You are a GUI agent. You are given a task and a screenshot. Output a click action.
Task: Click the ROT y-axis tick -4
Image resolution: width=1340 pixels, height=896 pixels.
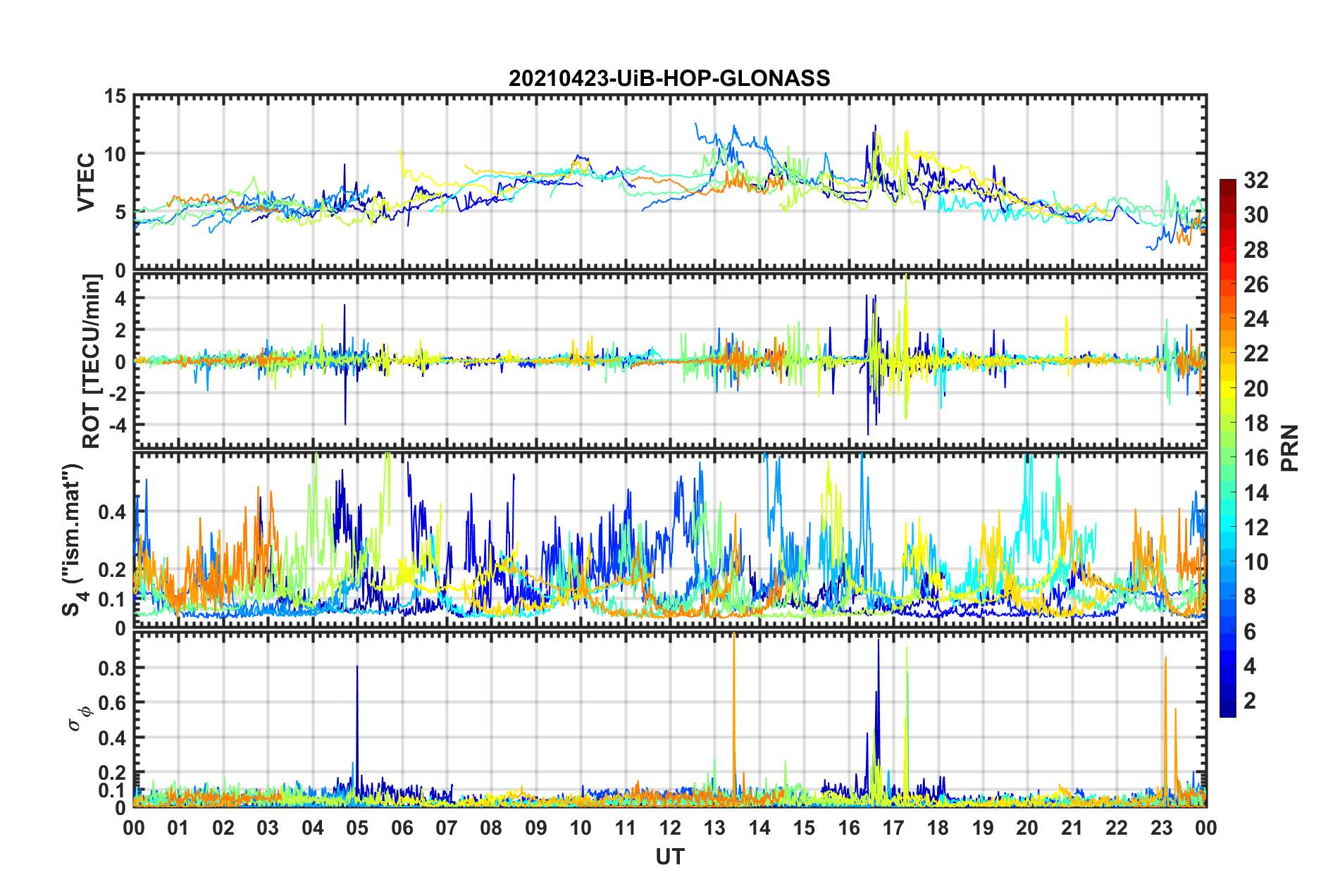pos(118,425)
